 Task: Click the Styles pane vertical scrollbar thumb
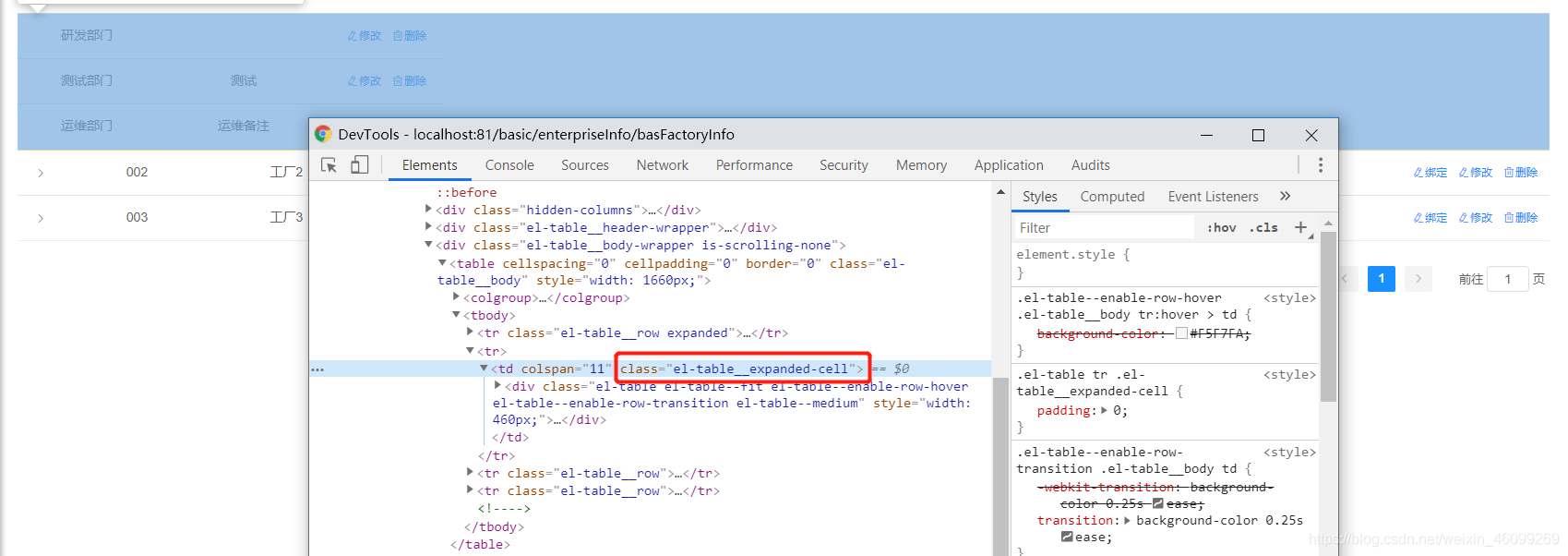click(x=1328, y=316)
